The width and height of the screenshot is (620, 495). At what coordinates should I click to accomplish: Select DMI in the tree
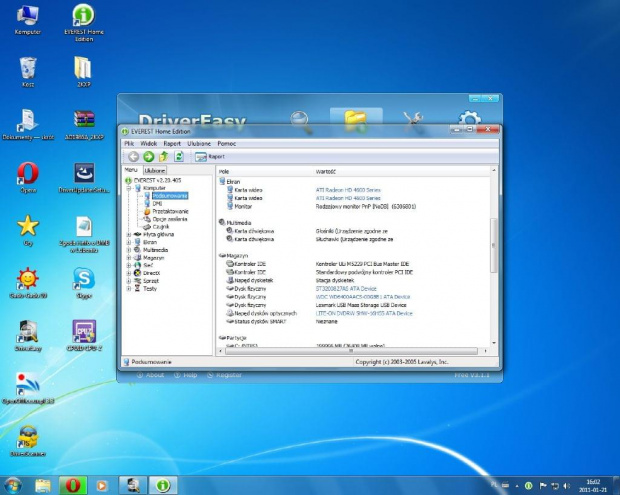157,204
